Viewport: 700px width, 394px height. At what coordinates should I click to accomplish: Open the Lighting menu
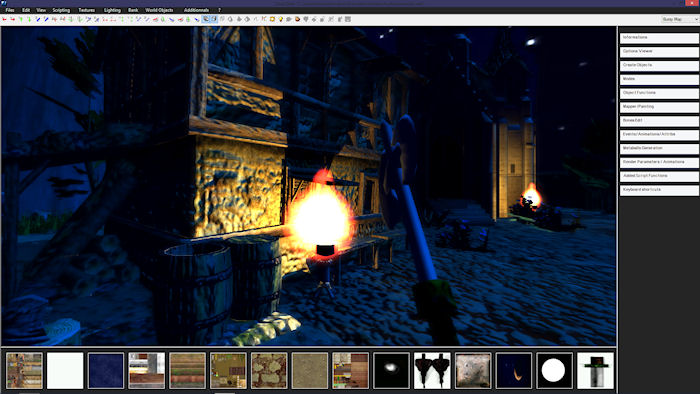(x=112, y=10)
